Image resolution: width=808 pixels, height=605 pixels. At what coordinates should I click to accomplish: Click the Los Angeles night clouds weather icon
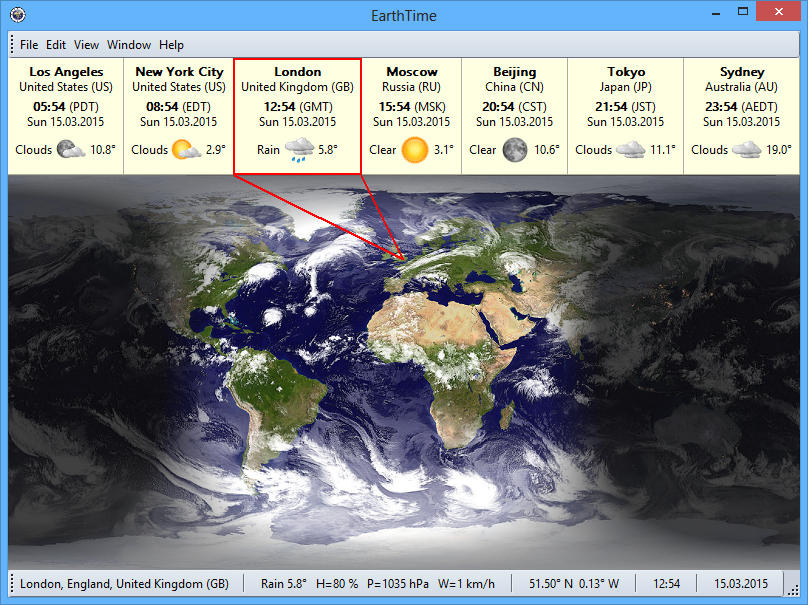click(x=71, y=149)
